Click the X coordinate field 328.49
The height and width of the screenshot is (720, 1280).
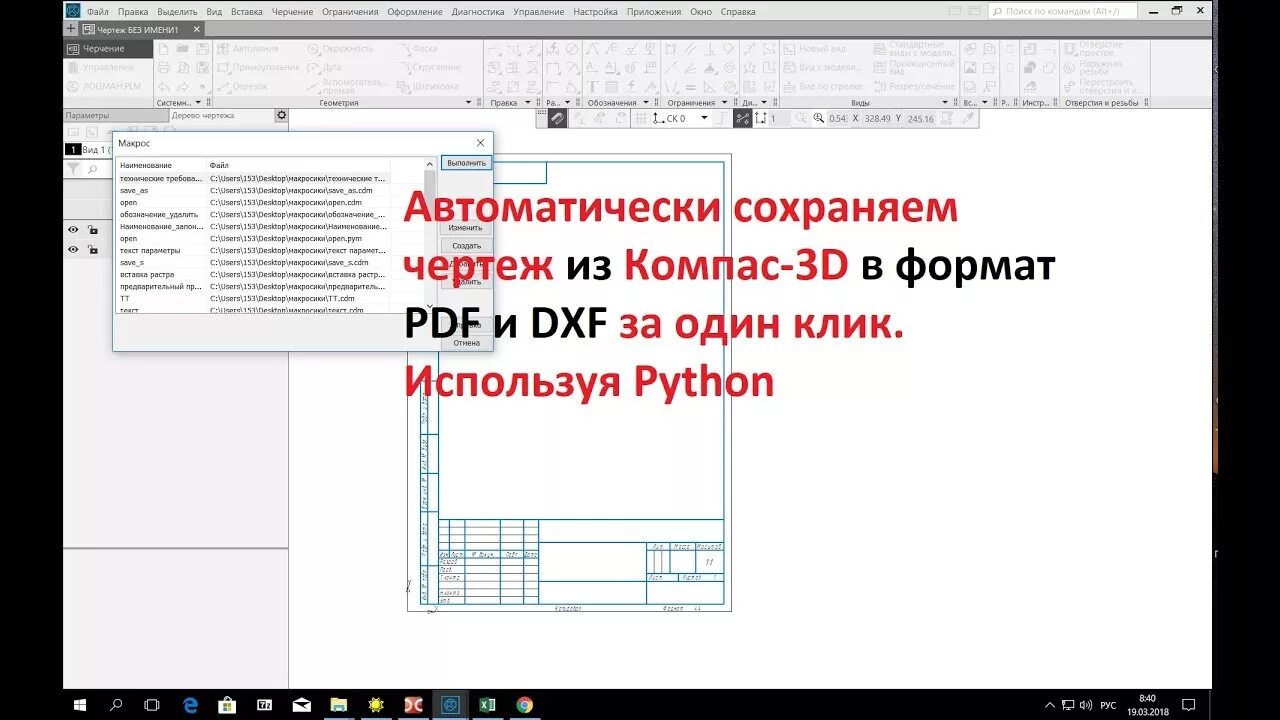click(878, 118)
